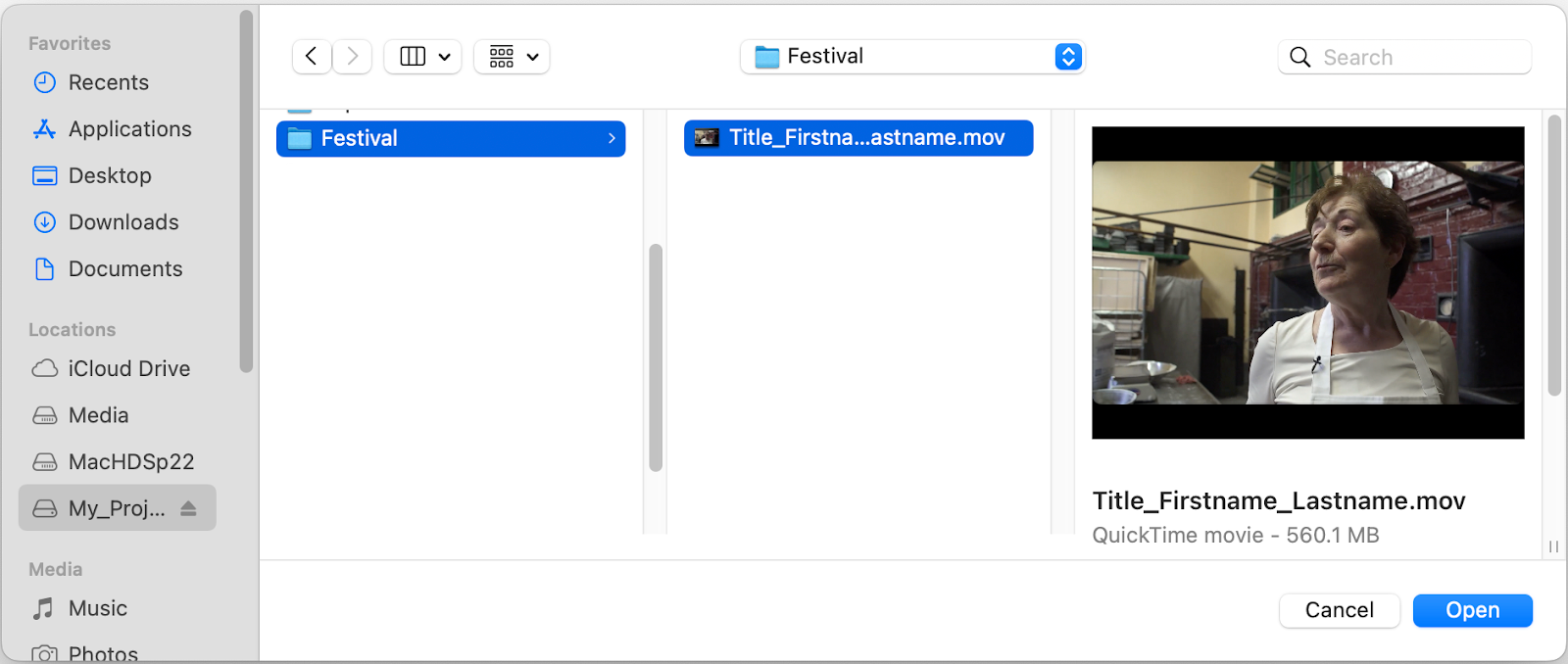Open the Festival folder location popup
This screenshot has height=664, width=1568.
coord(912,57)
